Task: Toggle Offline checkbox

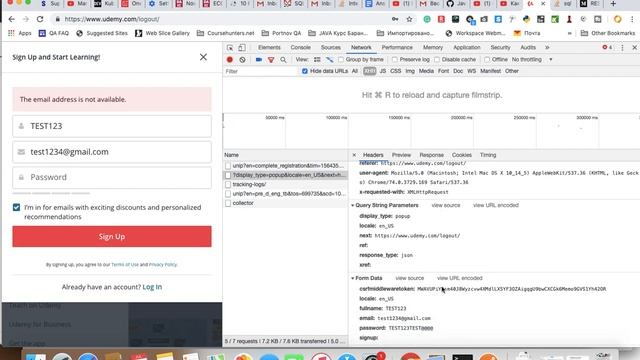Action: point(487,60)
